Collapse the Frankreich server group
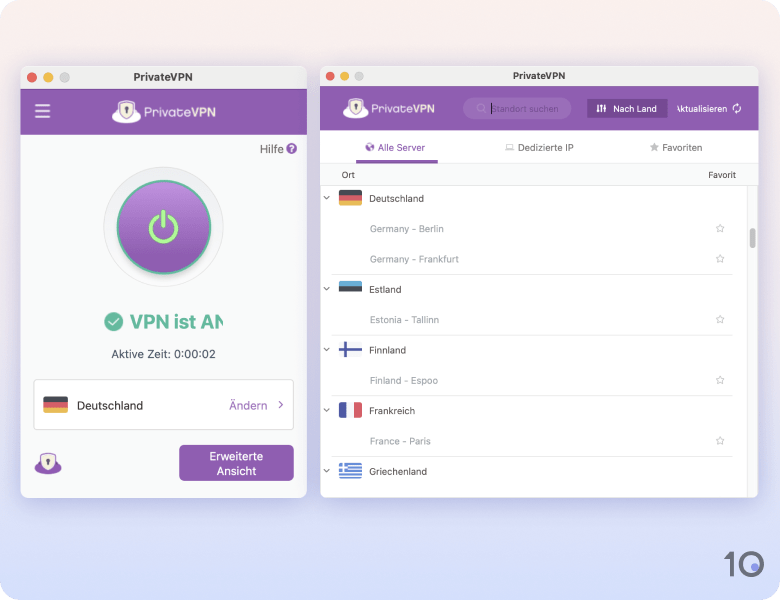The width and height of the screenshot is (780, 600). click(327, 410)
